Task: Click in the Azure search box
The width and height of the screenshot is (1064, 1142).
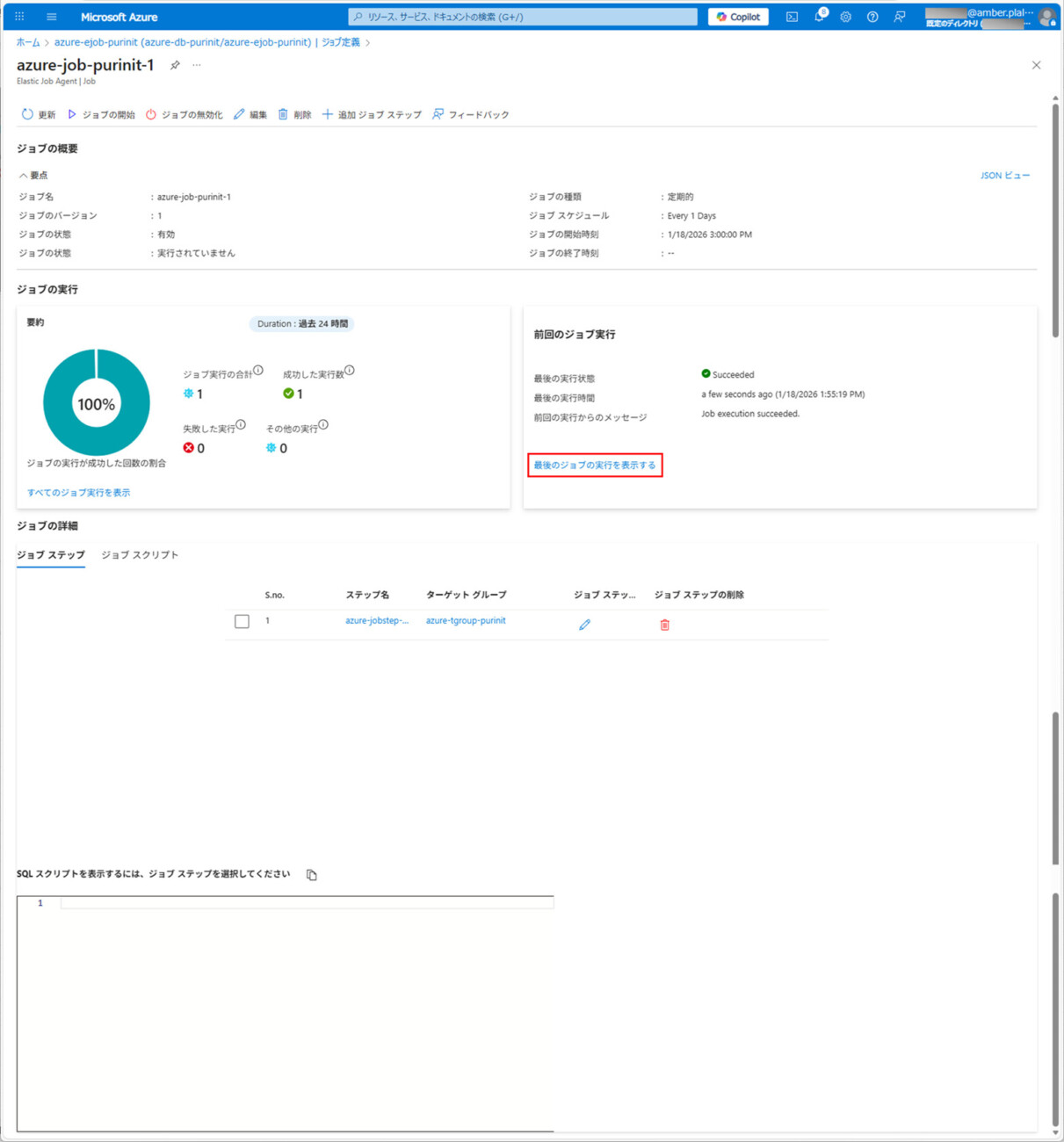Action: [x=523, y=17]
